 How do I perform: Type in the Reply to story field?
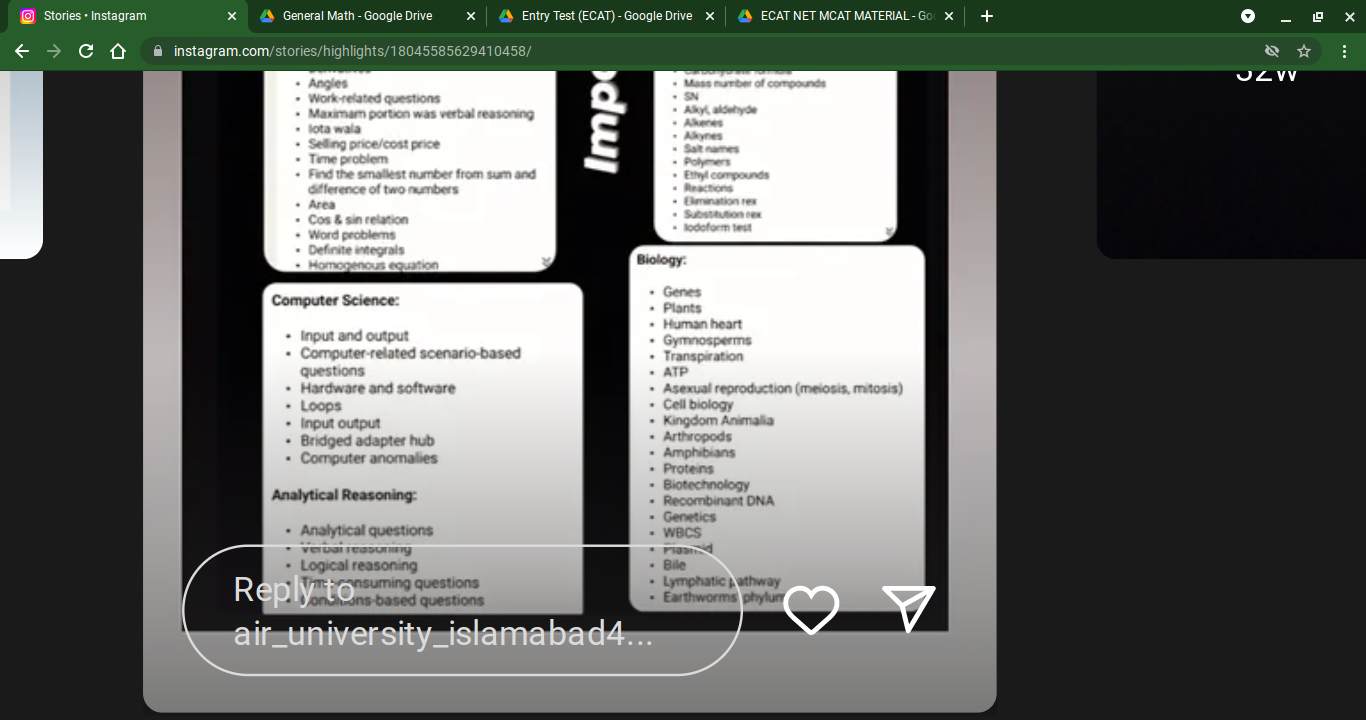(x=460, y=611)
